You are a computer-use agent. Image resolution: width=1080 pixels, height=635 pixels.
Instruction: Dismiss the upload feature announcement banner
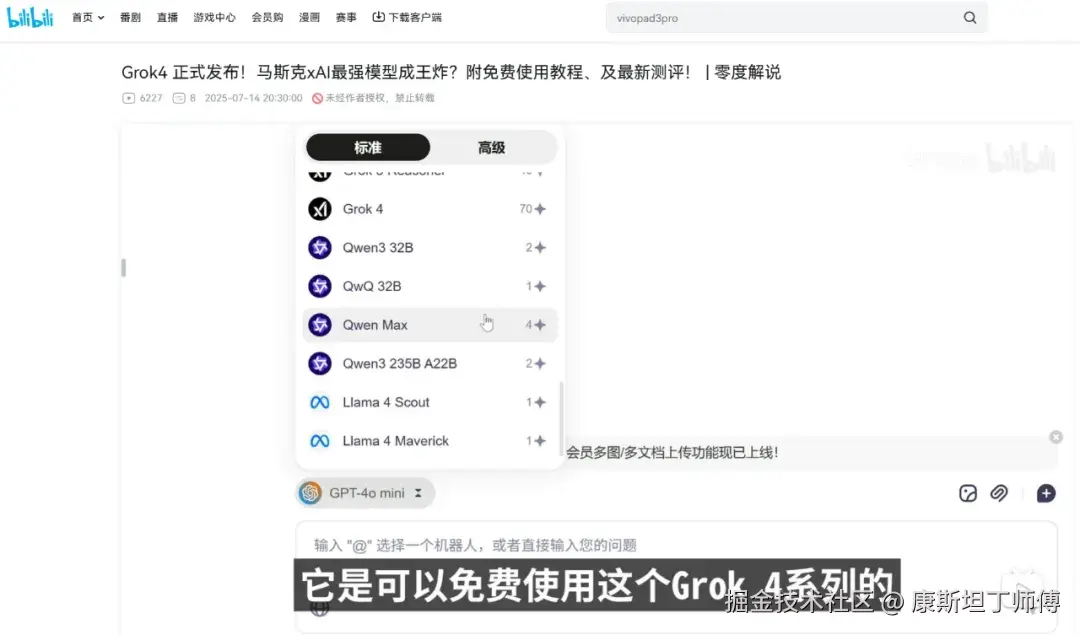tap(1056, 436)
